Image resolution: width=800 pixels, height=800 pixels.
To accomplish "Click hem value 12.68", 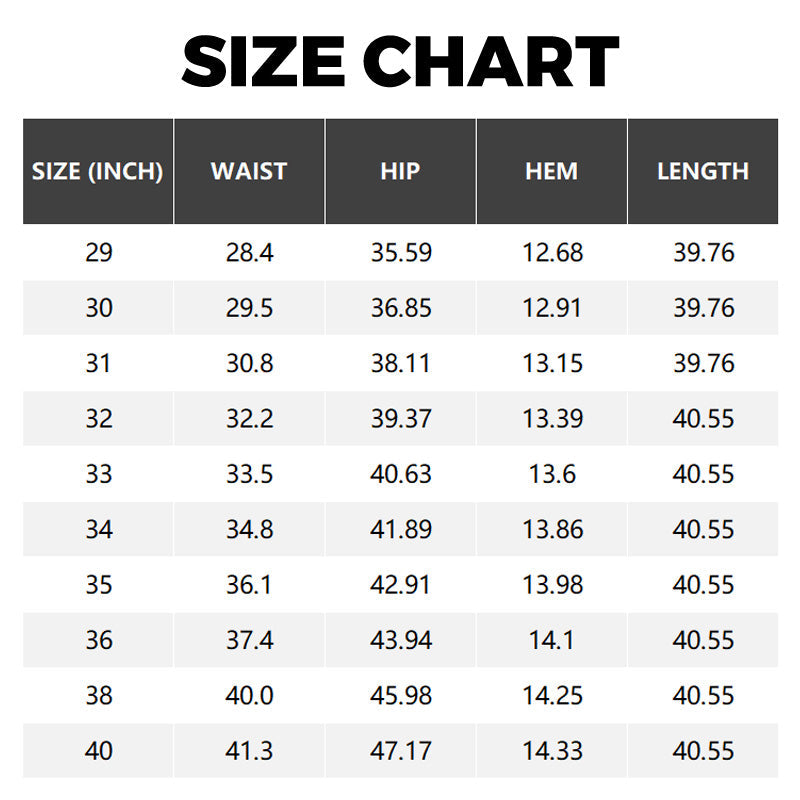I will coord(553,253).
